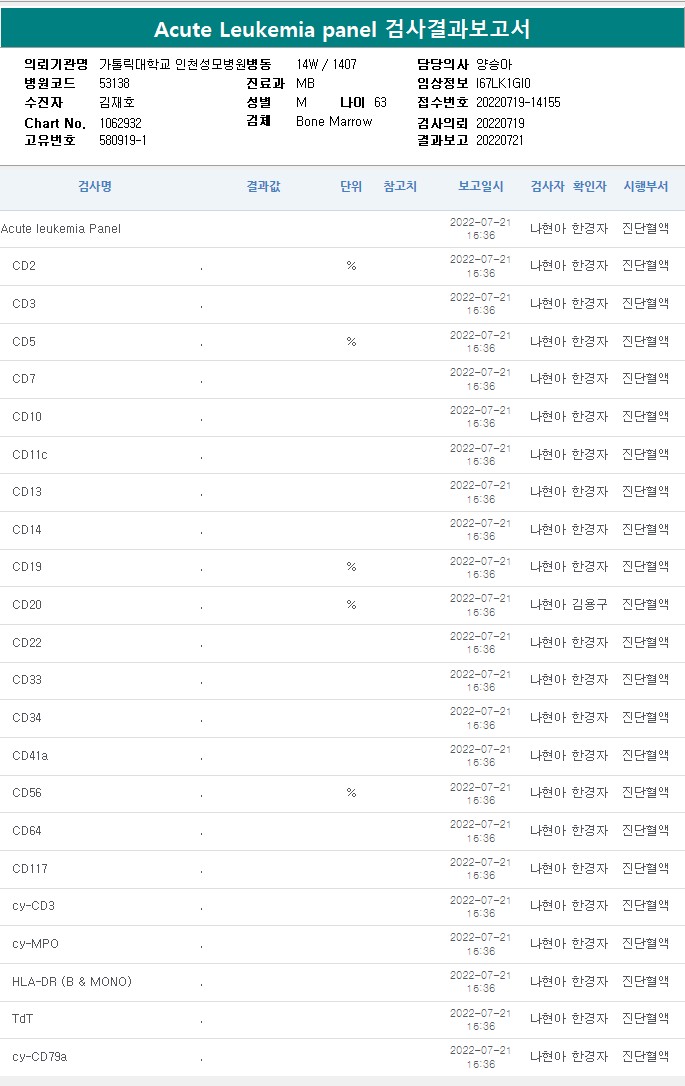
Task: Click the Chart No. value 1062932
Action: (x=120, y=123)
